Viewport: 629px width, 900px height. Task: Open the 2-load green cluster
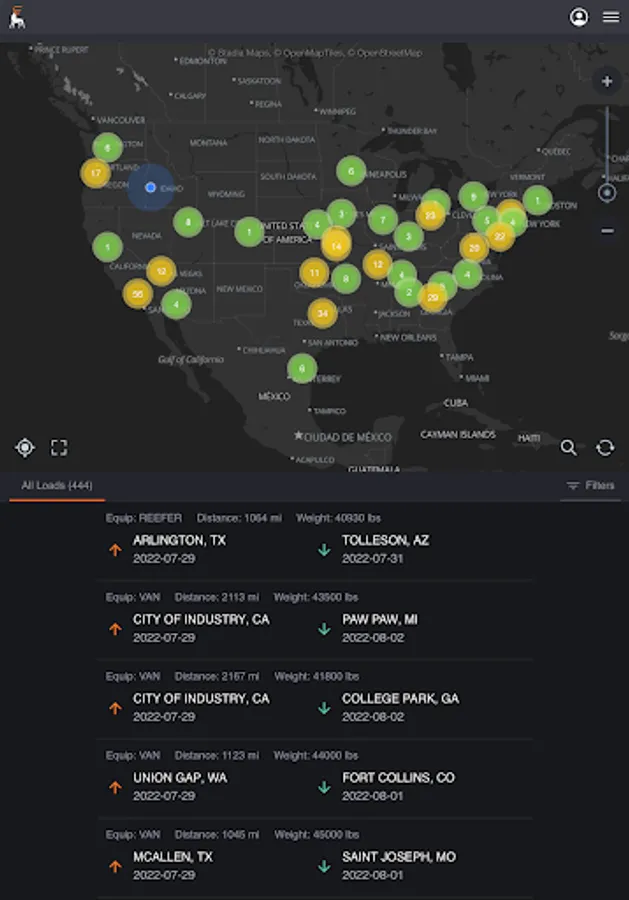pos(408,292)
